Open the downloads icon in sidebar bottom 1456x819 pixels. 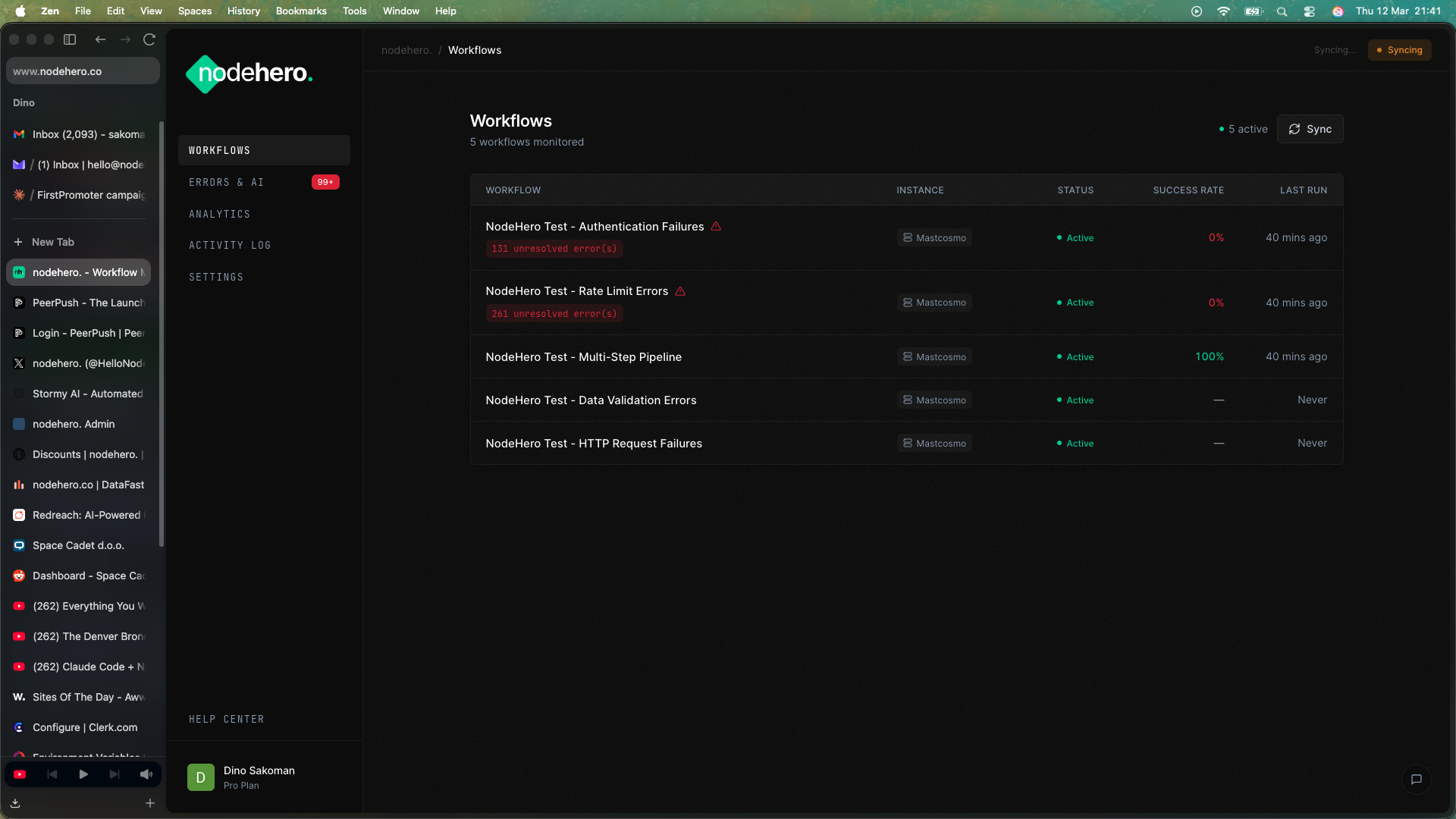coord(15,803)
